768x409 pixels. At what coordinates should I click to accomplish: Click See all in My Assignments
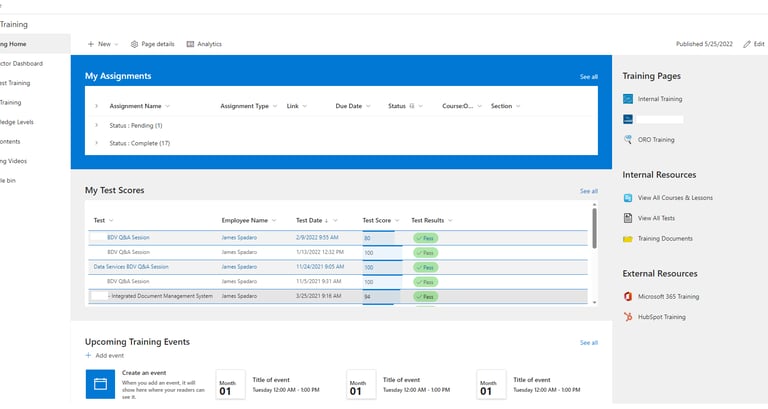[x=588, y=77]
